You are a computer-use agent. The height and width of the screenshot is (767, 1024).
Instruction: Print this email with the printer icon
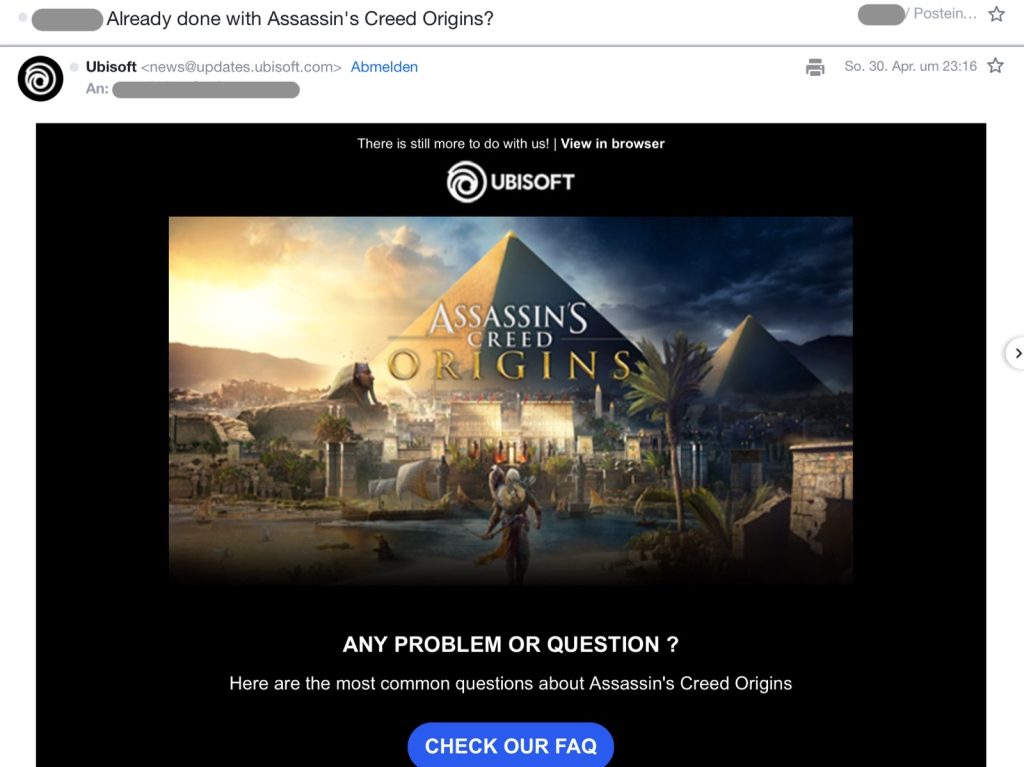(815, 67)
